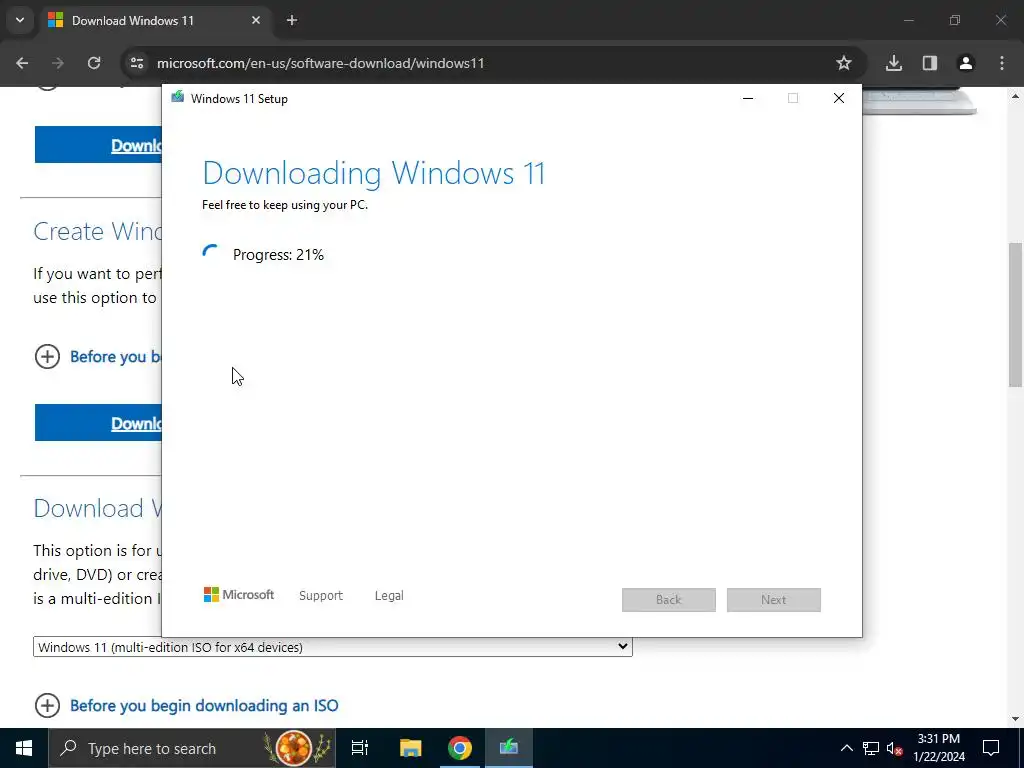
Task: Open the Support link in Setup
Action: (321, 596)
